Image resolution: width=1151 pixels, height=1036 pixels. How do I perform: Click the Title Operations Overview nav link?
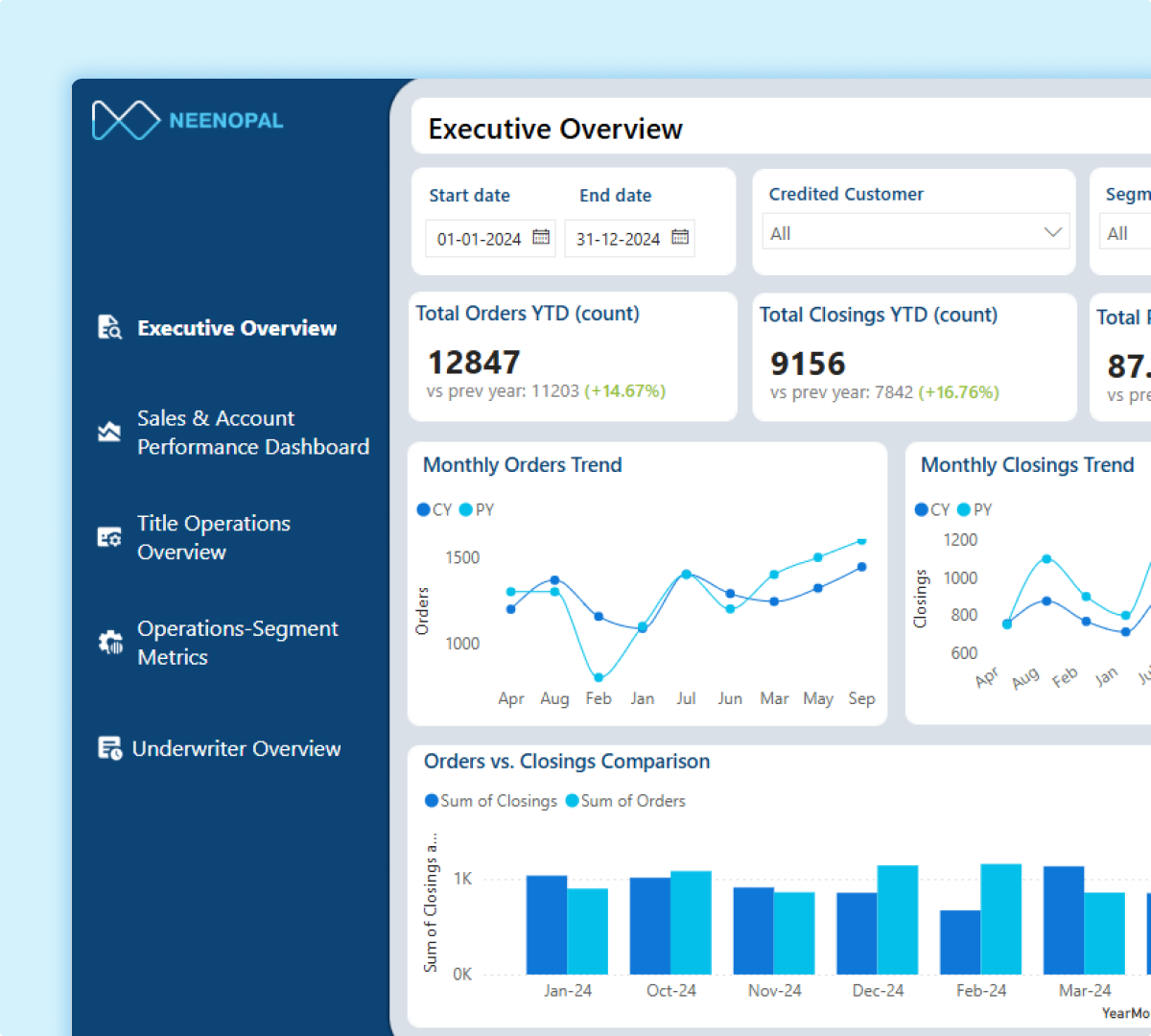coord(213,537)
